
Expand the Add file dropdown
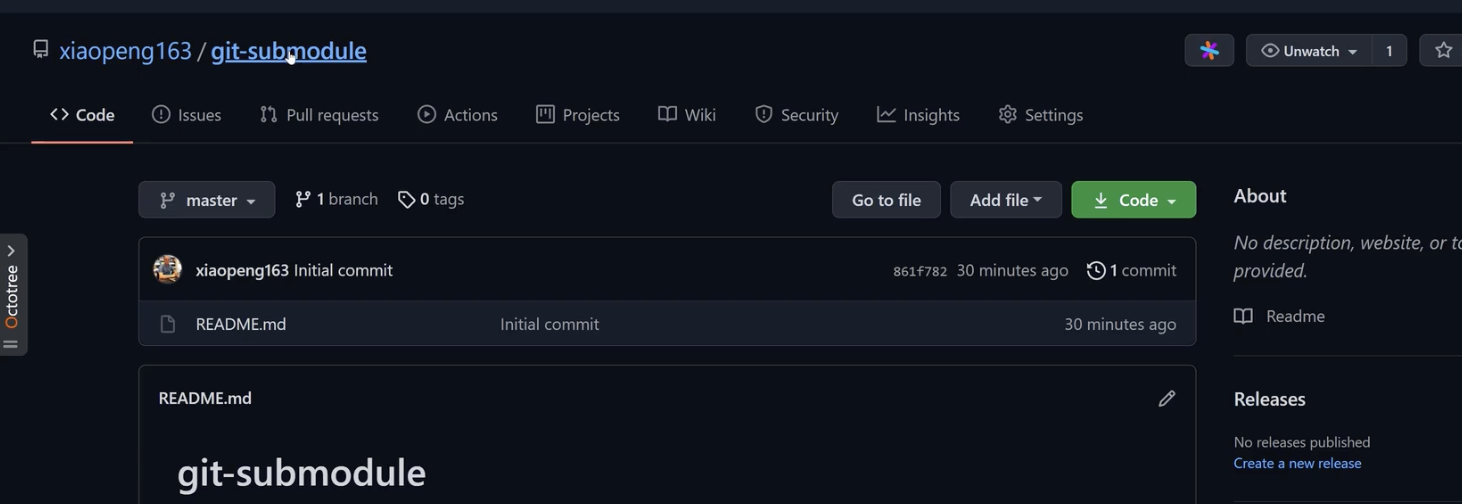(1005, 200)
